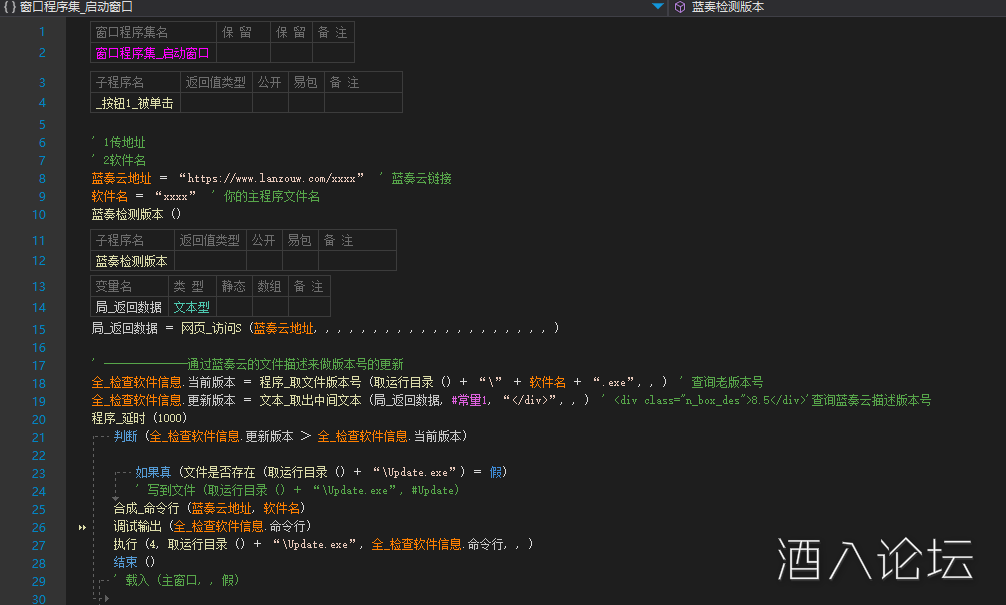Click the cube icon next to 蓝奏检测版本
This screenshot has width=1006, height=605.
[x=680, y=7]
